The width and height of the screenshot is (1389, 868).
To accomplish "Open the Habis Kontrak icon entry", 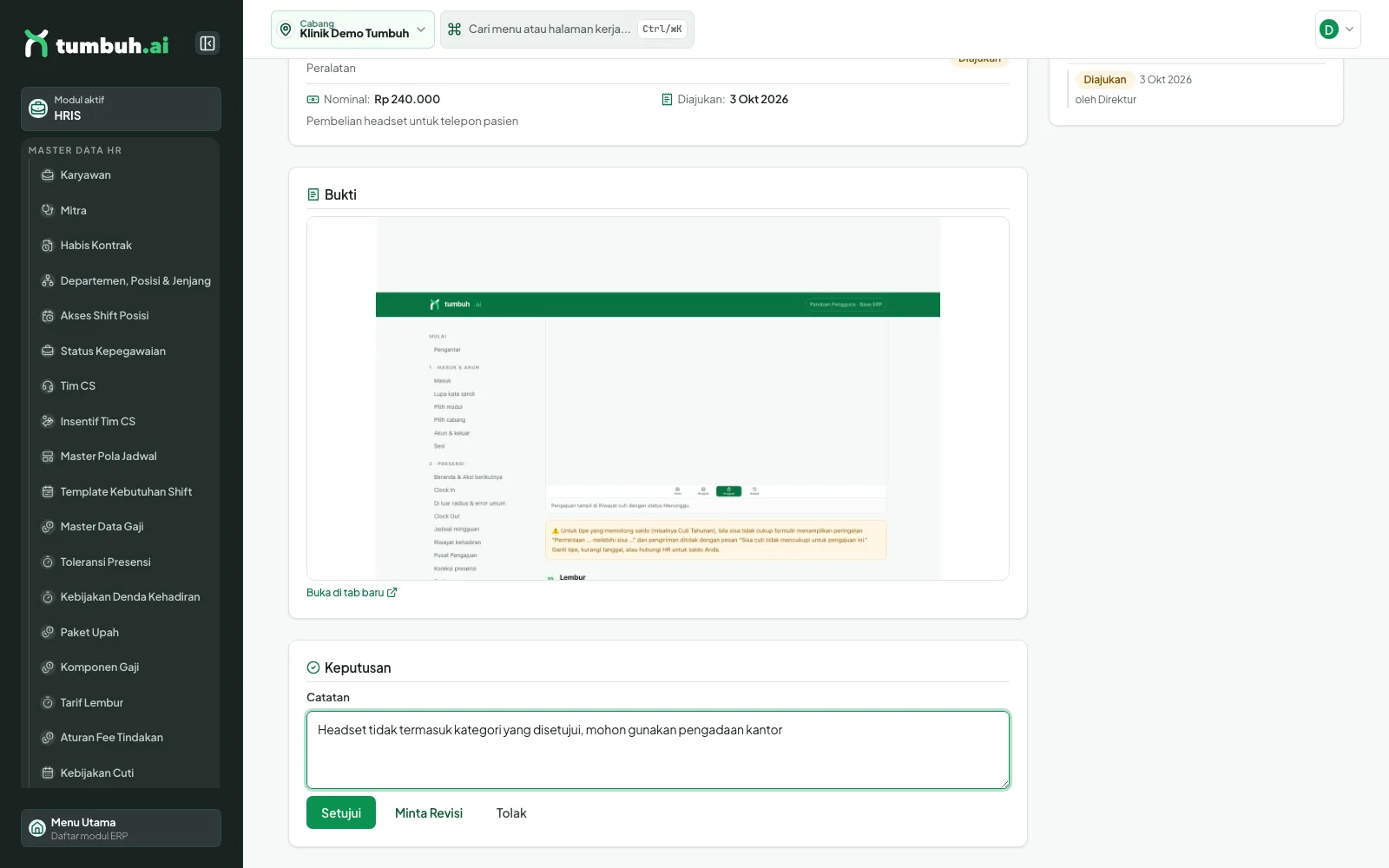I will (x=48, y=246).
